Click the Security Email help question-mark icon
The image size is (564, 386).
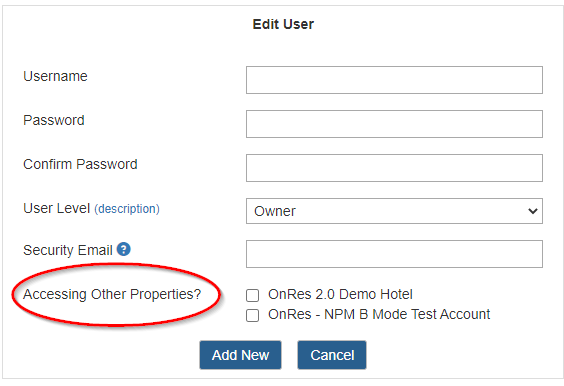pos(123,249)
